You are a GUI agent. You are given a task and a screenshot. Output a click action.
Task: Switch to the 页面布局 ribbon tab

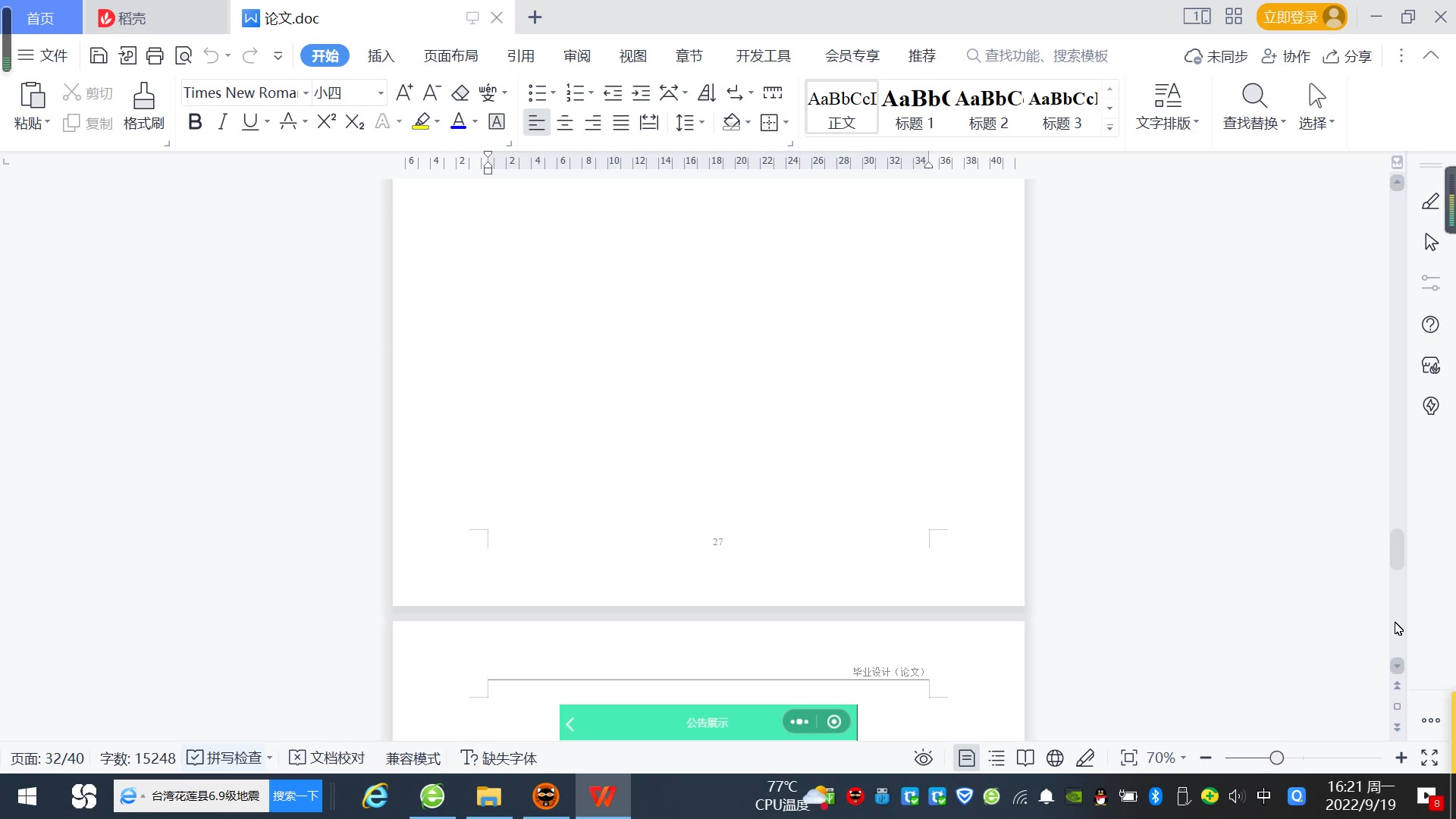pyautogui.click(x=450, y=56)
